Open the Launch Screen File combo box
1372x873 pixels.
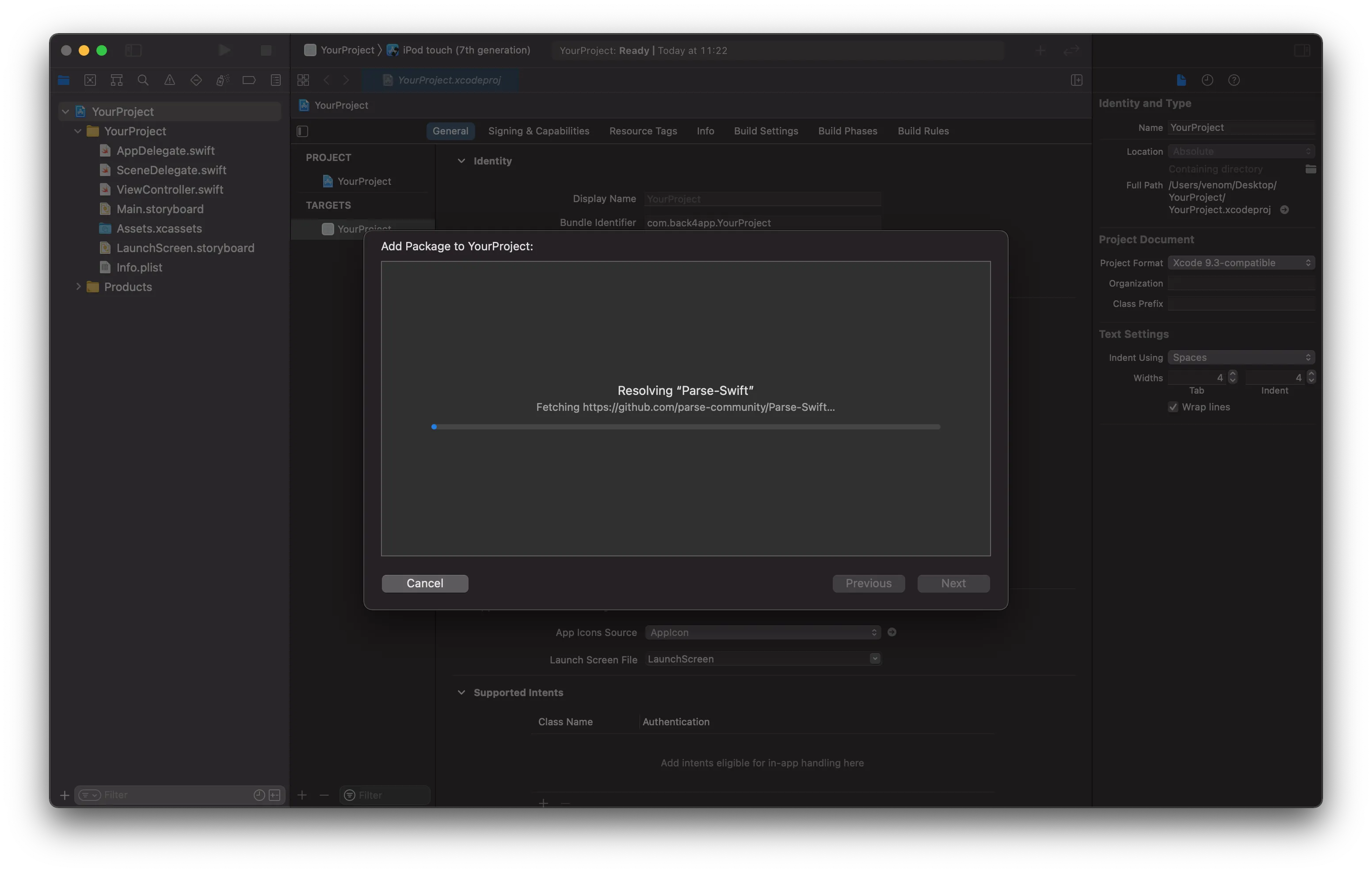pos(763,659)
